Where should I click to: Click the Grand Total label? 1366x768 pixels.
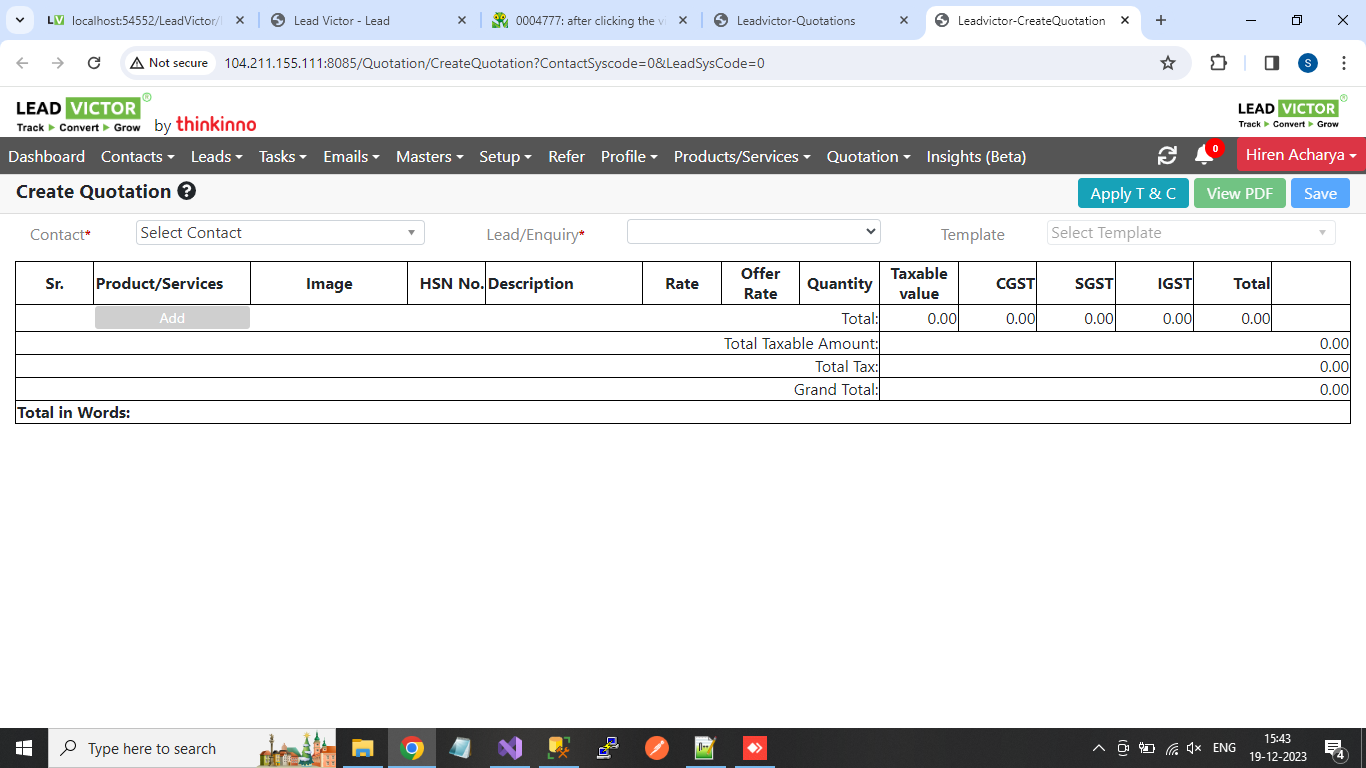coord(836,389)
